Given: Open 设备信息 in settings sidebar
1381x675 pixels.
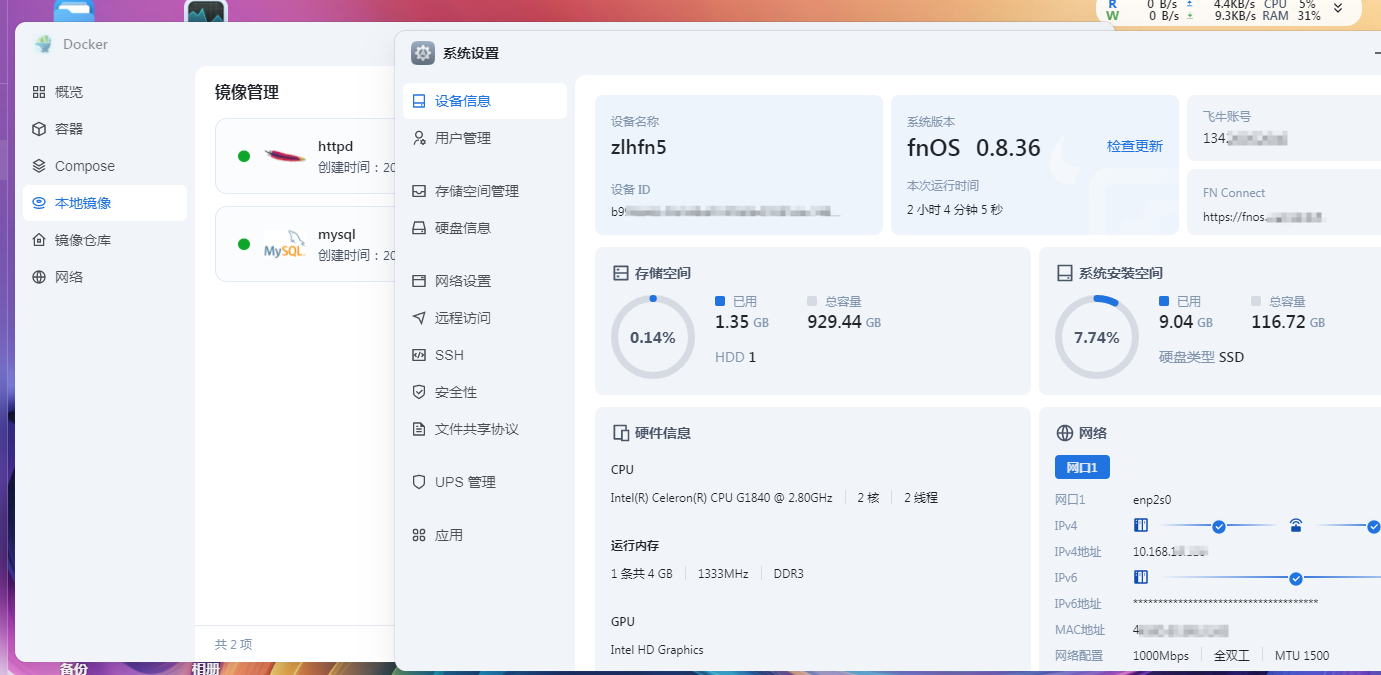Looking at the screenshot, I should (x=485, y=101).
